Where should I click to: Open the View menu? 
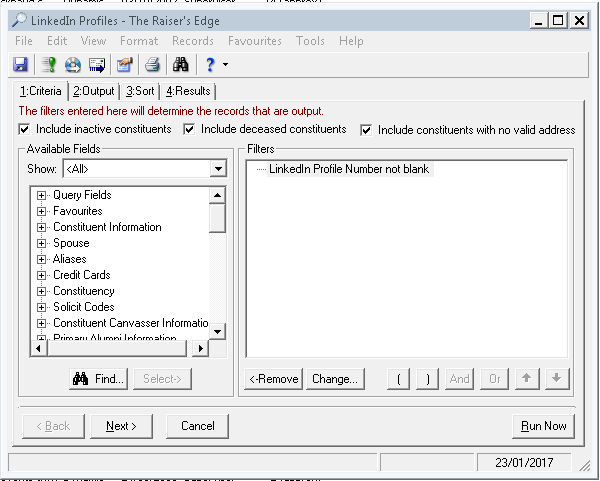pyautogui.click(x=93, y=41)
